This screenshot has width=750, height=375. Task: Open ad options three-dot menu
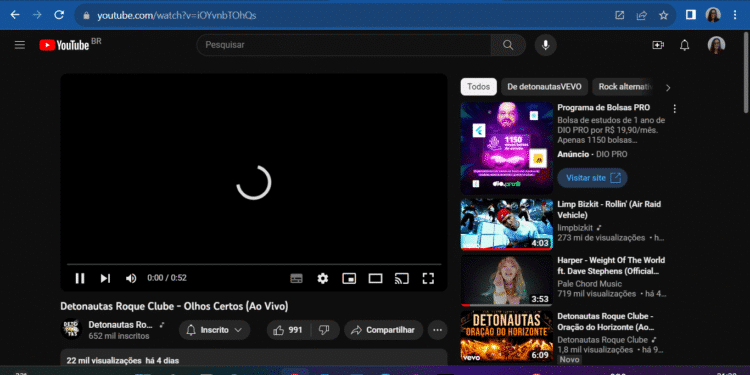[674, 109]
